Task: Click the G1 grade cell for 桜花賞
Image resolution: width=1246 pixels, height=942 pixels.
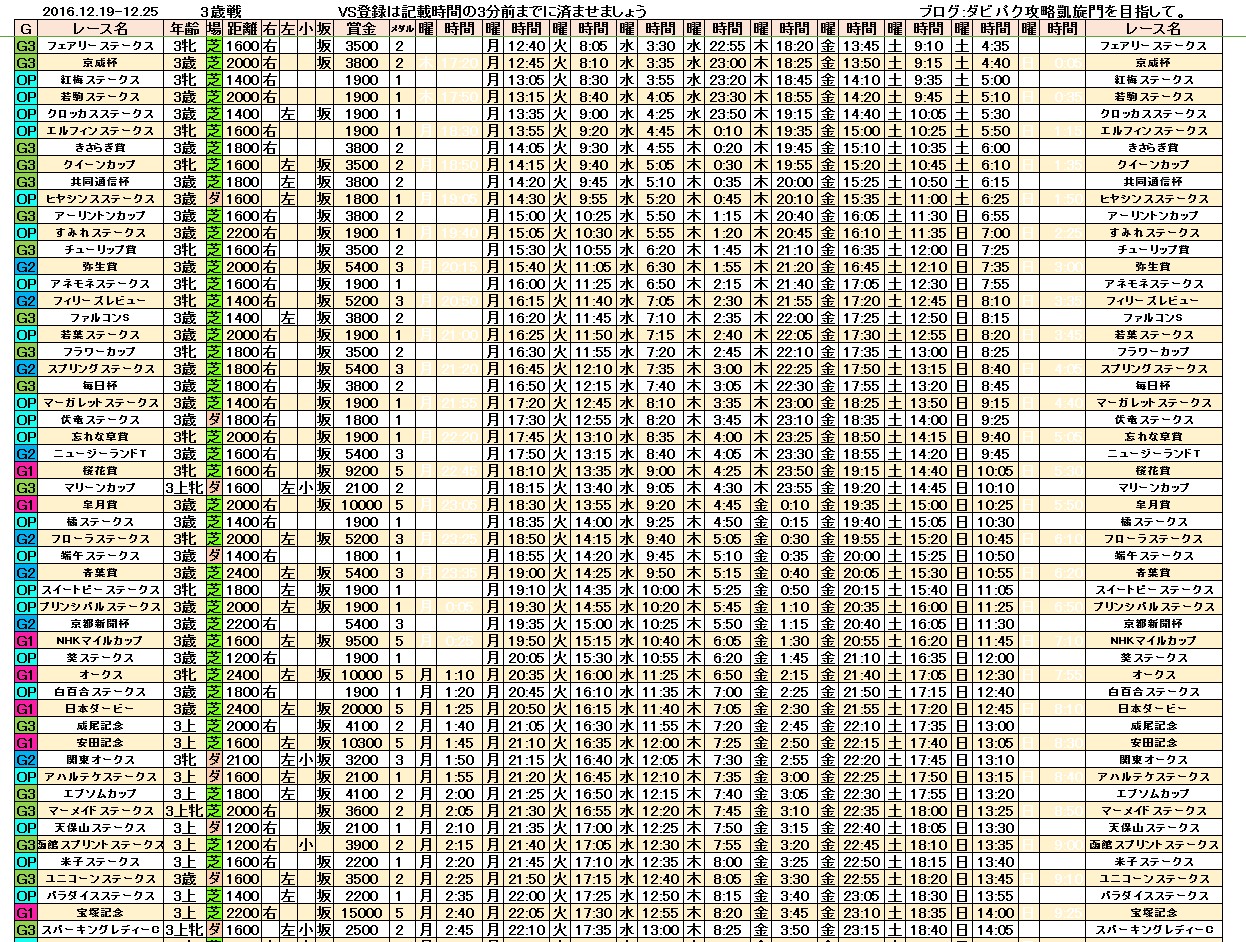Action: point(26,471)
